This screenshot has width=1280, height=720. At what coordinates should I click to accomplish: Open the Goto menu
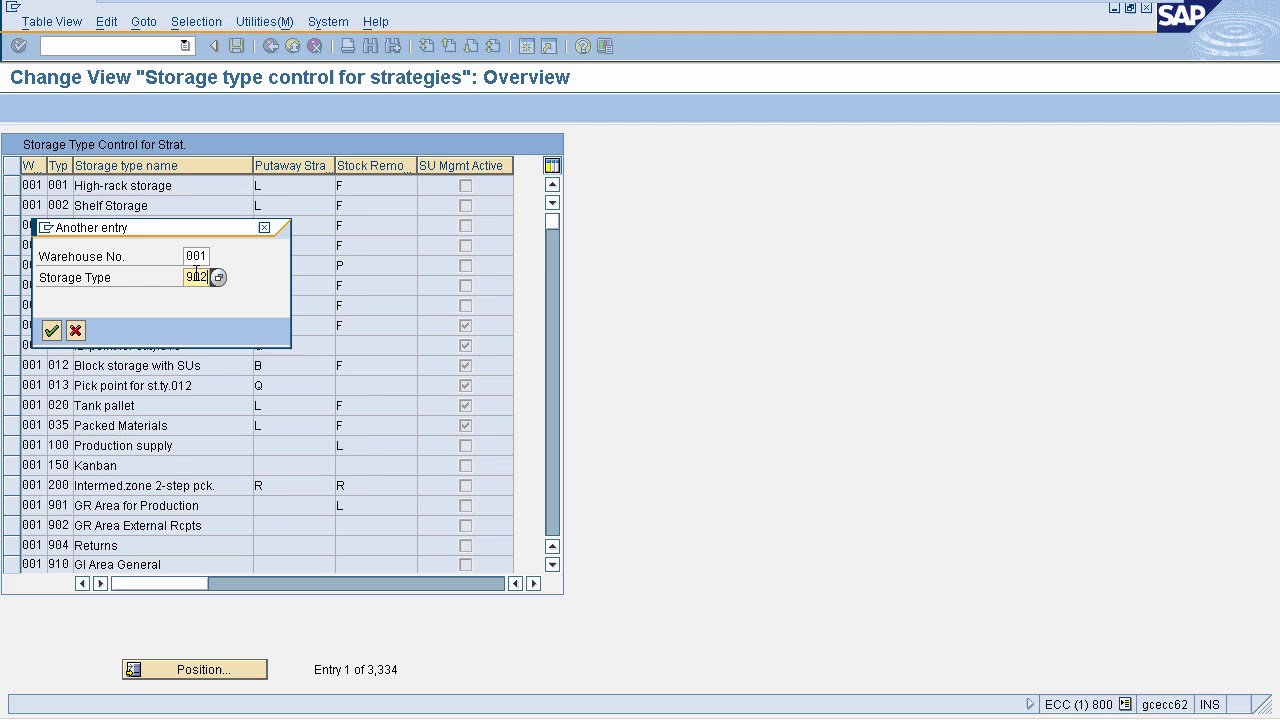click(x=143, y=21)
